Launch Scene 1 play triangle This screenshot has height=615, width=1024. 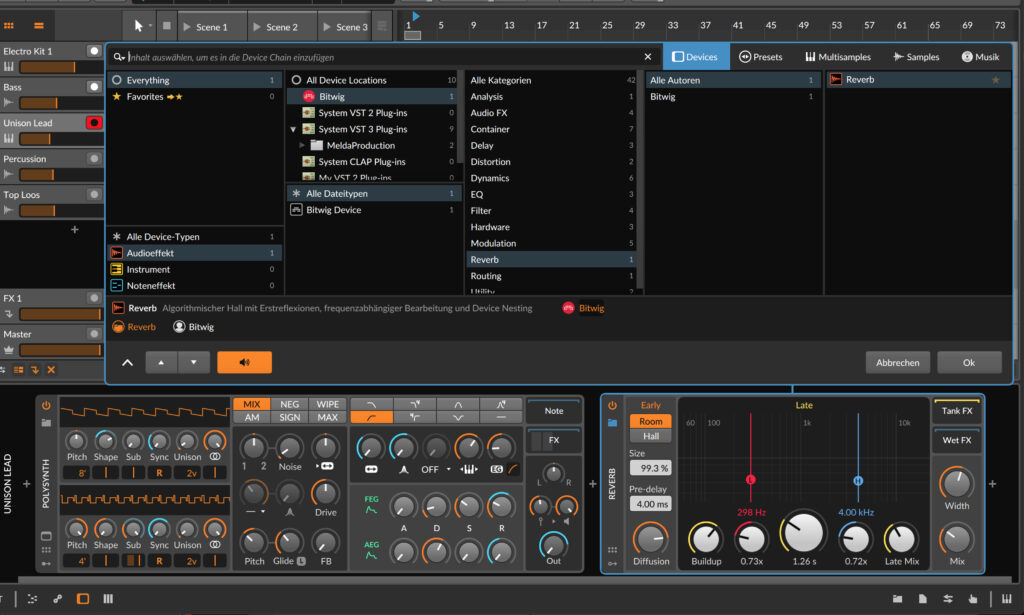pos(187,27)
